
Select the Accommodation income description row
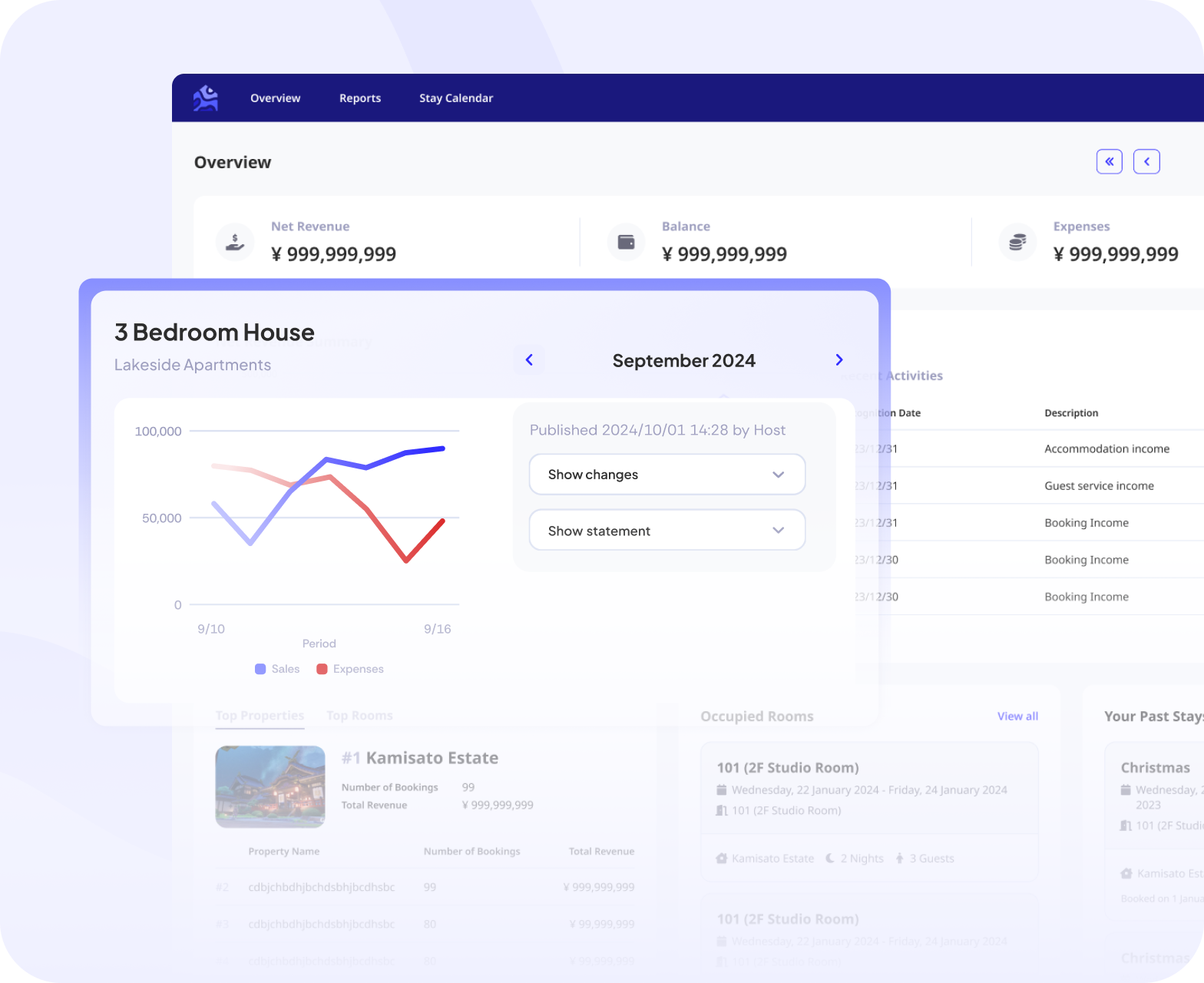pyautogui.click(x=1106, y=448)
